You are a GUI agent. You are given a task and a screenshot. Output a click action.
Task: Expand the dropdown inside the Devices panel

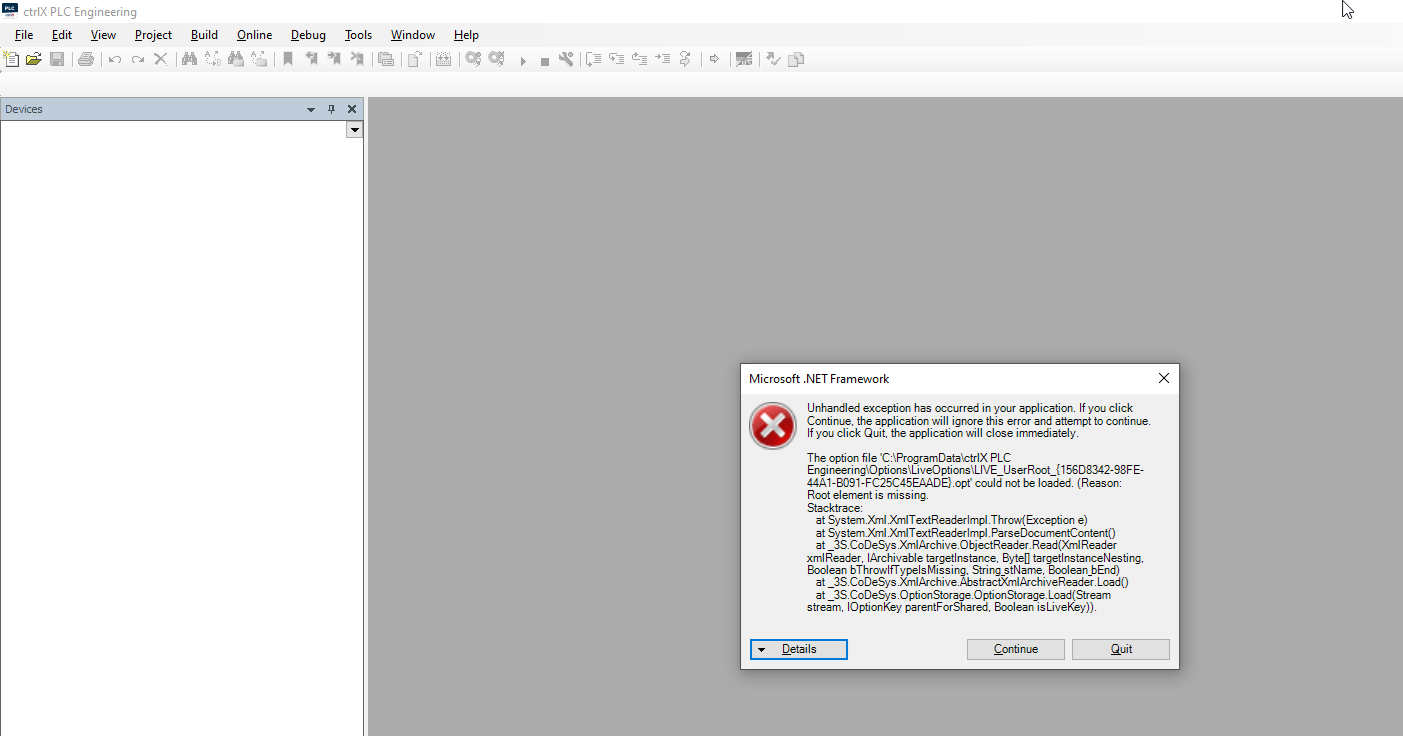[x=354, y=130]
